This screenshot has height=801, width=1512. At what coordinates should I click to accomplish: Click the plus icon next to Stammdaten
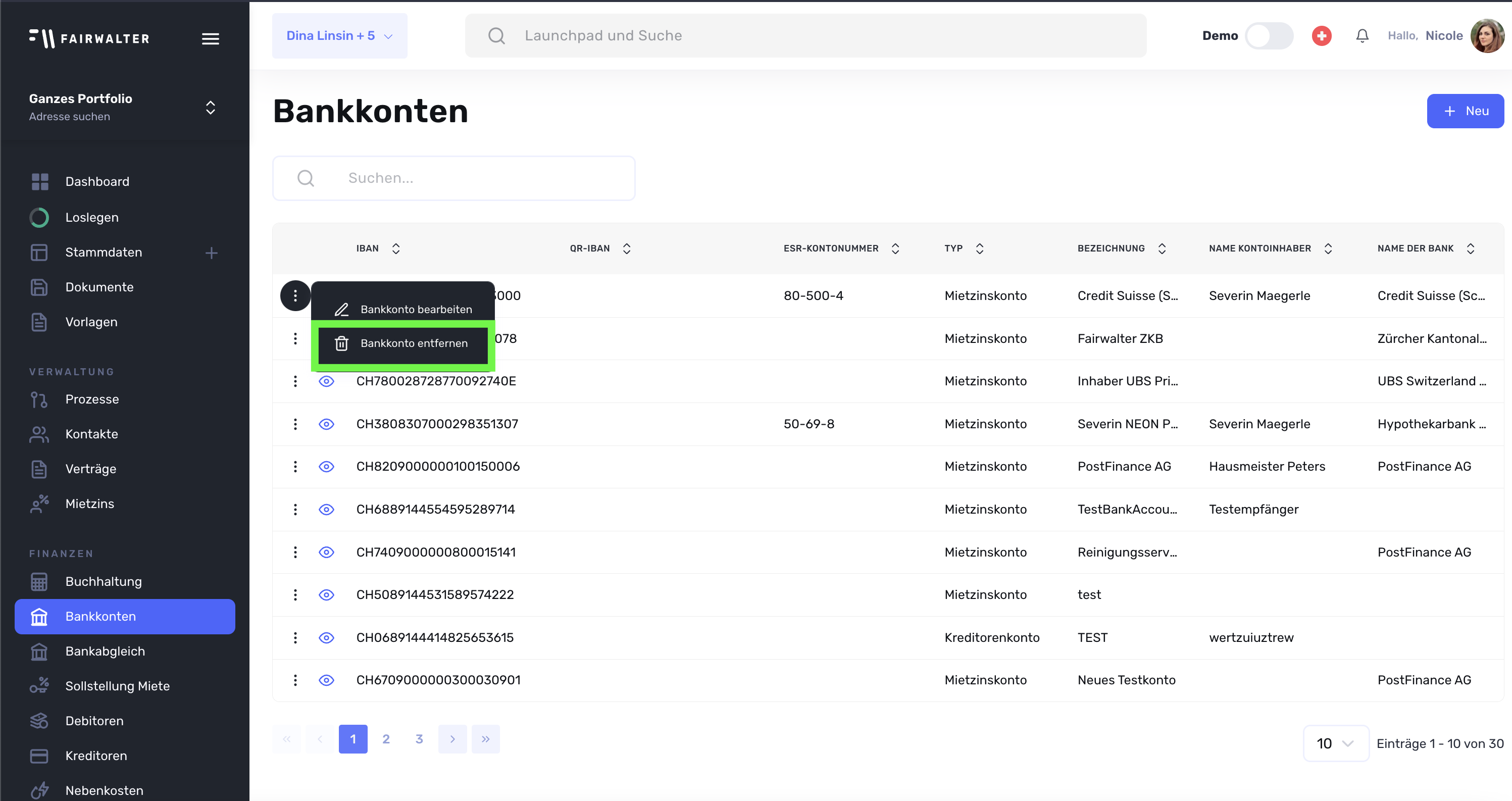pyautogui.click(x=211, y=253)
